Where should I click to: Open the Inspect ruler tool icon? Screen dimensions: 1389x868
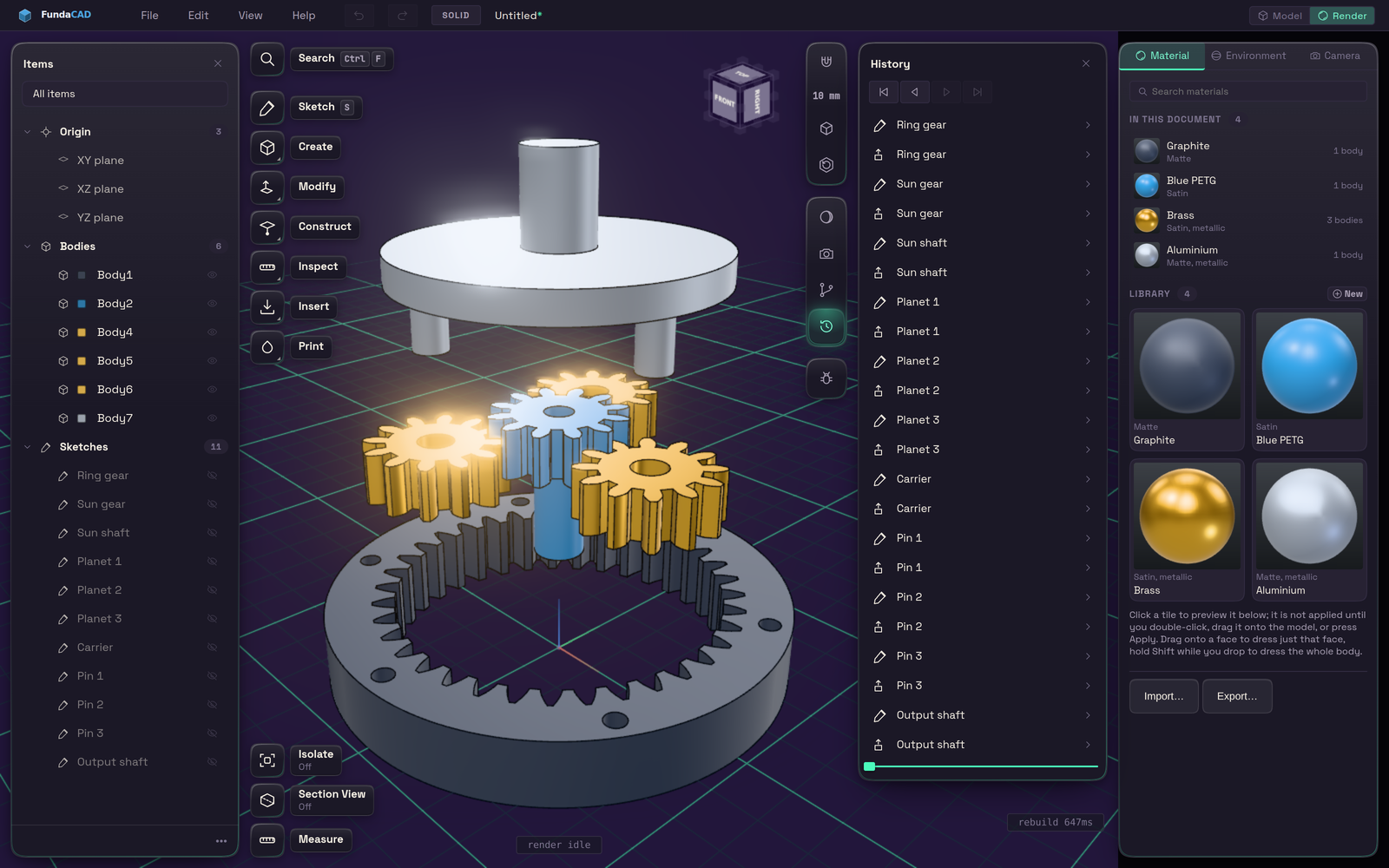click(267, 267)
